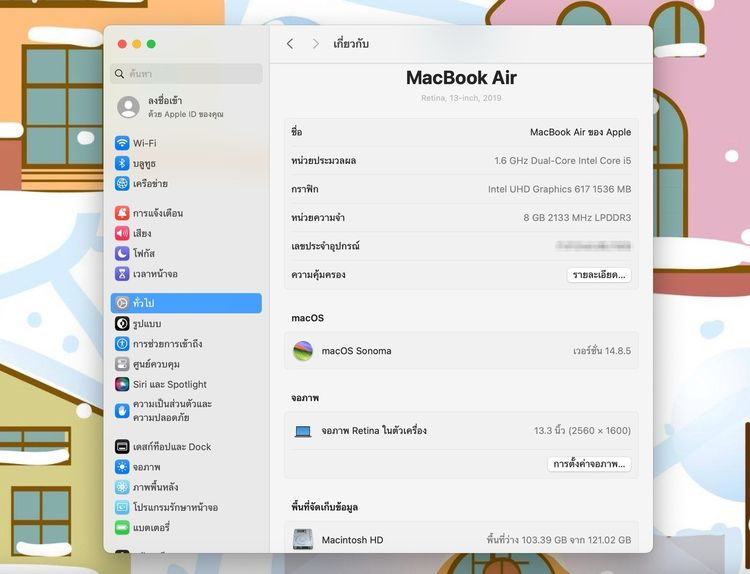Open the Displays (จอภาพ) sun icon in sidebar

[x=122, y=467]
